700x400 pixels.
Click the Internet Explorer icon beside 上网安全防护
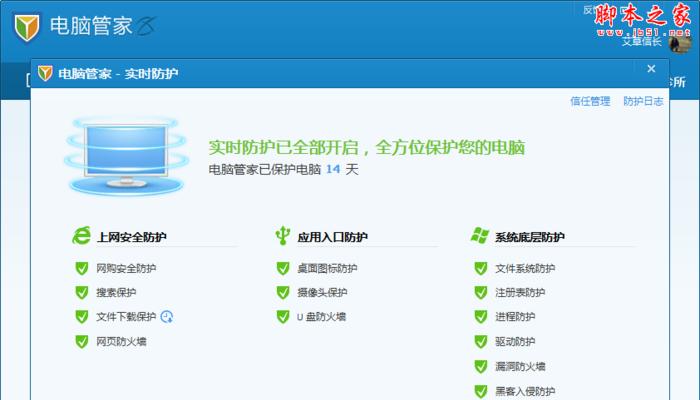(82, 235)
